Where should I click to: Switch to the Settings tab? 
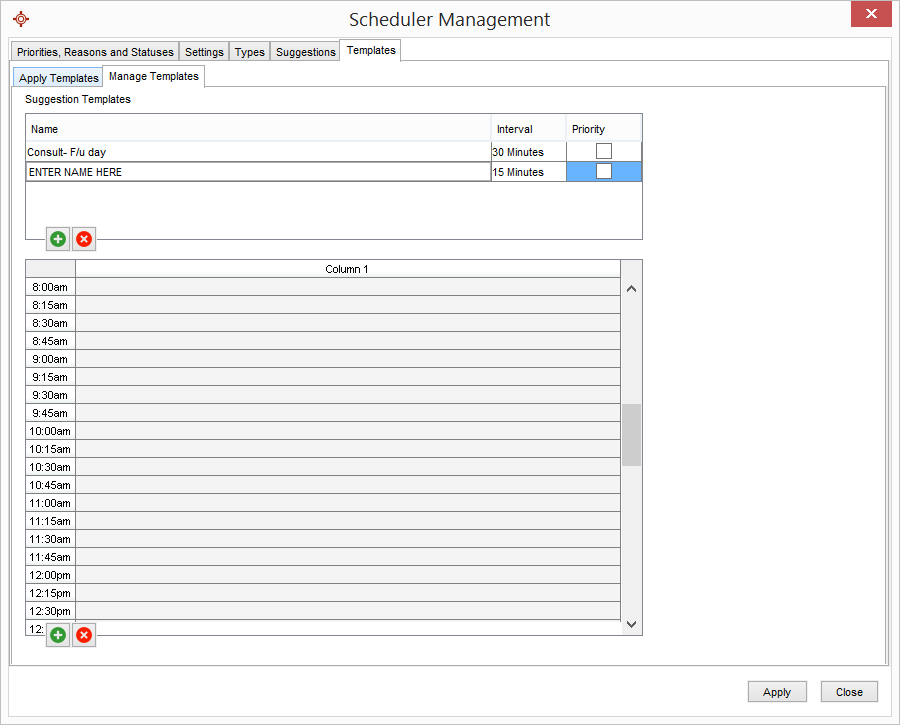click(x=204, y=51)
